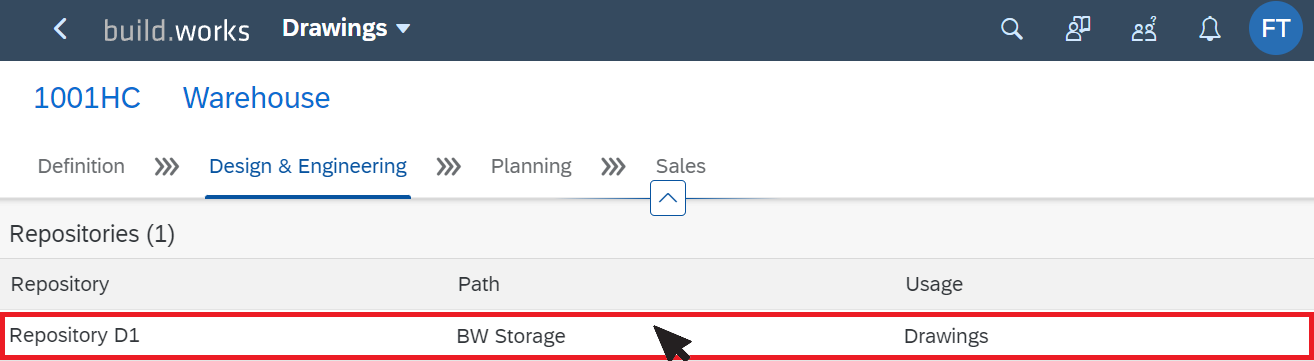Open the FT user avatar
Image resolution: width=1314 pixels, height=361 pixels.
coord(1276,29)
